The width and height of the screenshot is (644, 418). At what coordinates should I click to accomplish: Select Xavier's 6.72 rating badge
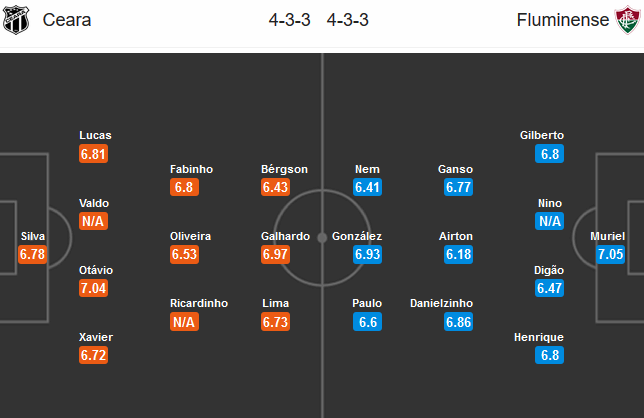tap(94, 355)
